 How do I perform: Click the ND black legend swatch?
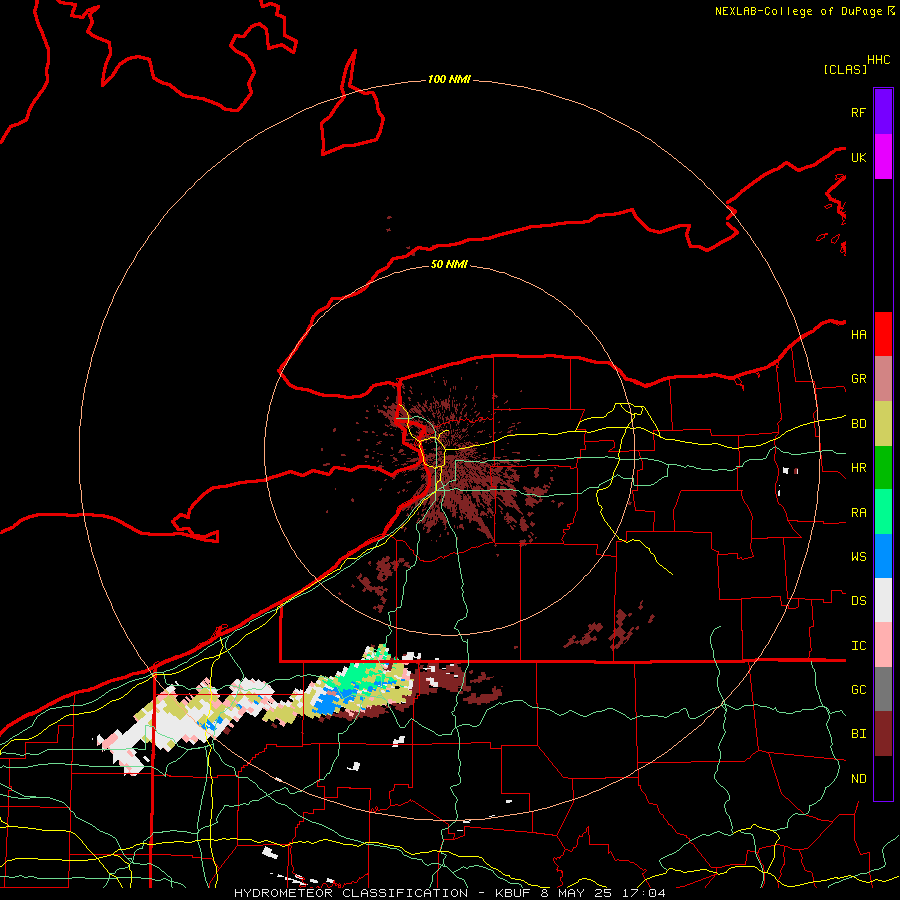pos(883,778)
